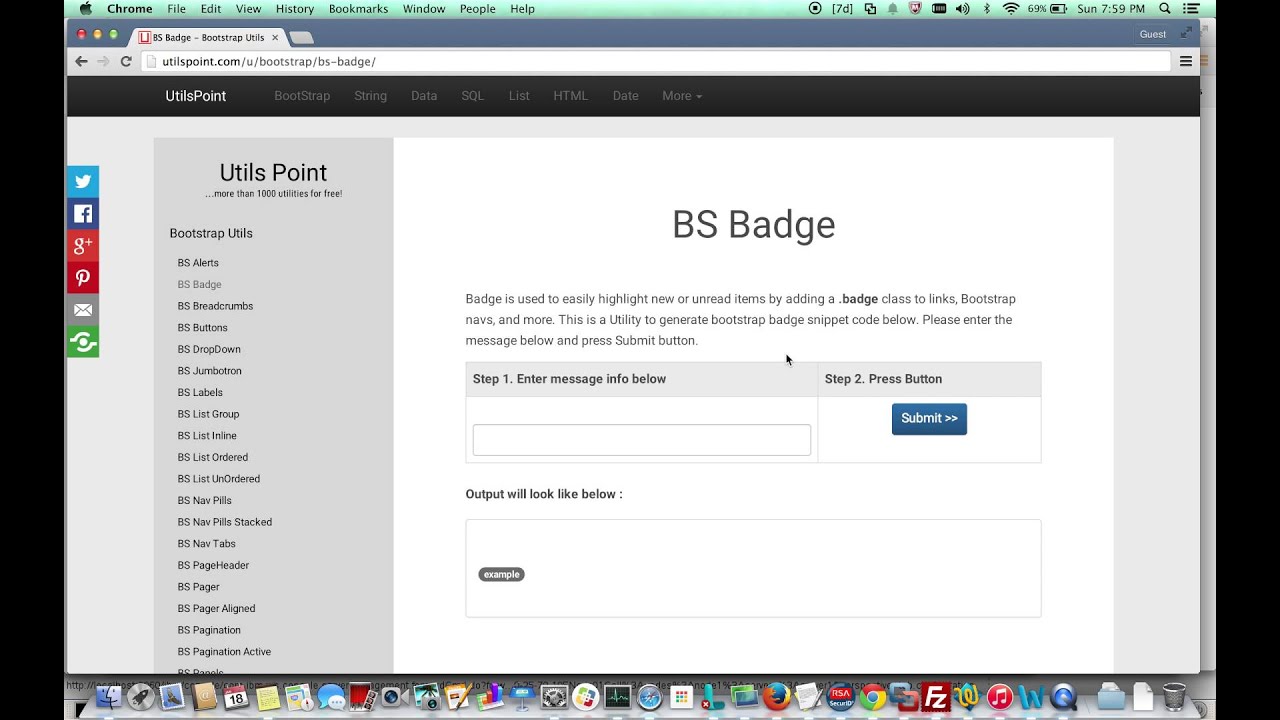Open BS Pagination Active link
1280x720 pixels.
coord(224,652)
